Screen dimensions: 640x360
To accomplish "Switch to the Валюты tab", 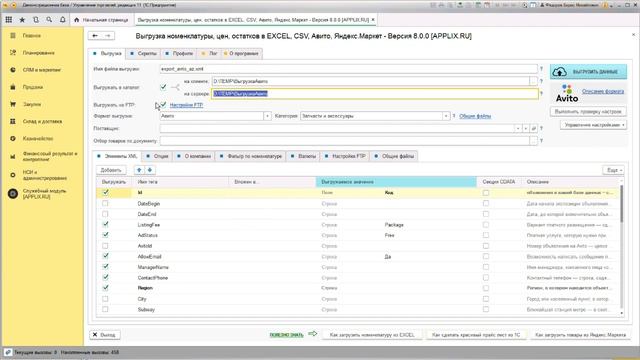I will 303,156.
